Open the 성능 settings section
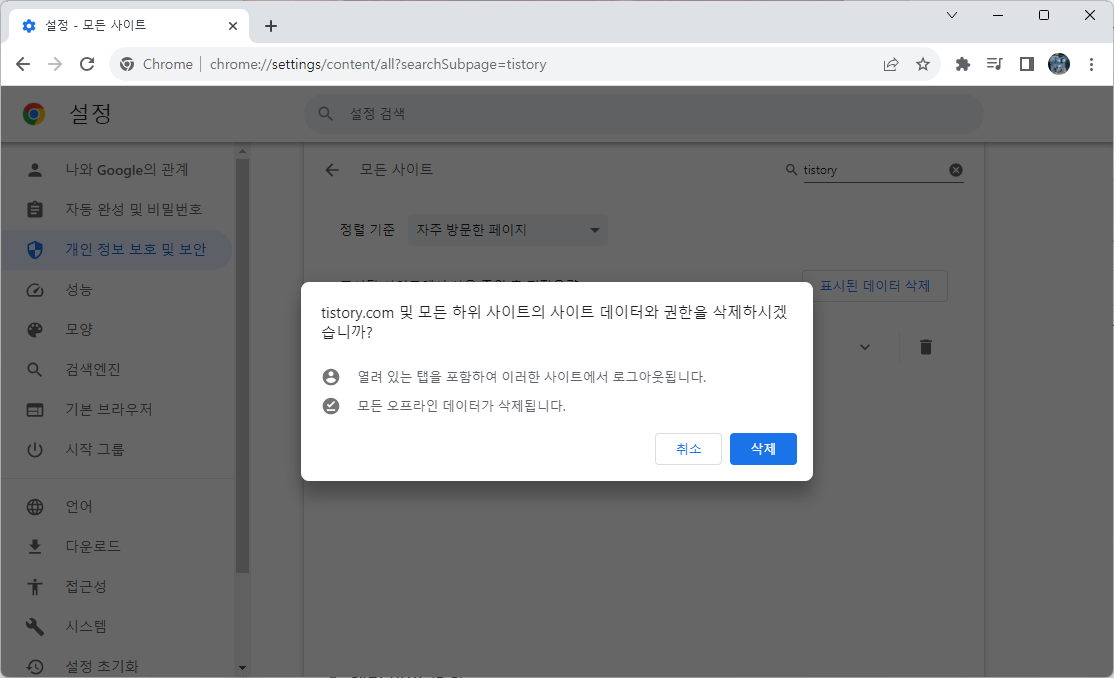Viewport: 1114px width, 678px height. tap(117, 290)
